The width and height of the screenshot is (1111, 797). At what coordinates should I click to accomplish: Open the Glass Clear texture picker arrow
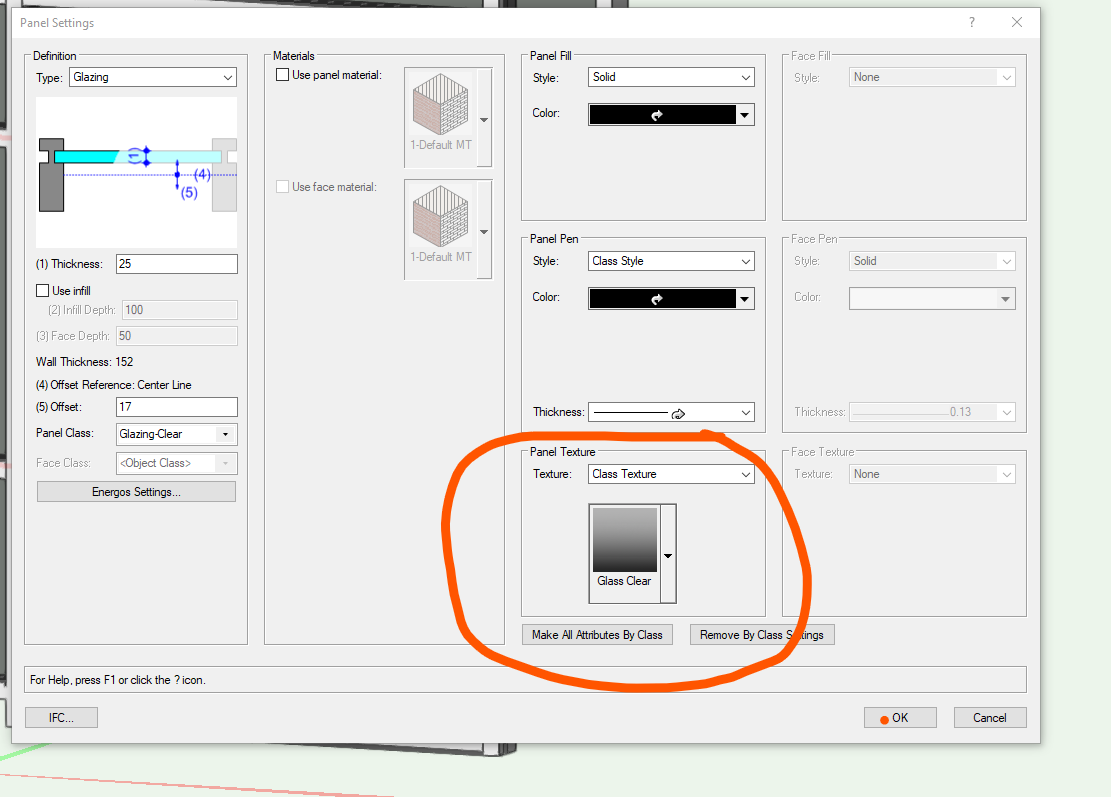click(x=668, y=554)
